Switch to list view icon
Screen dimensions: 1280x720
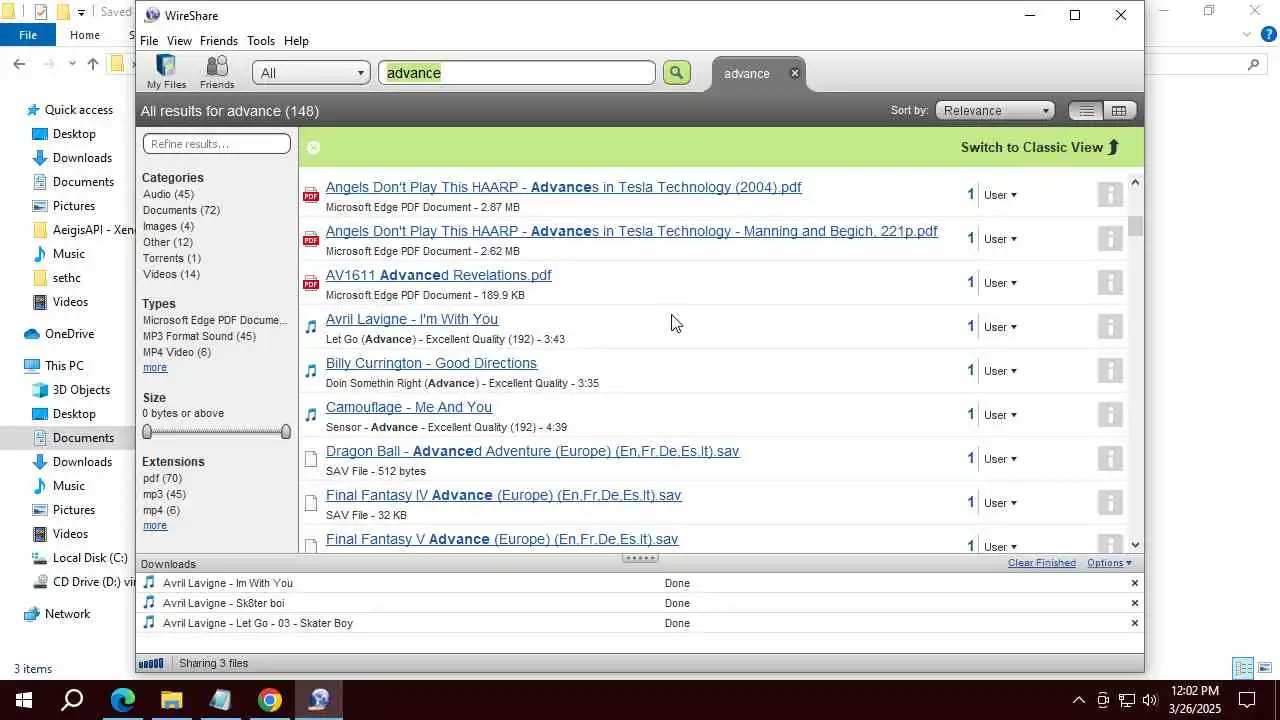[1086, 111]
